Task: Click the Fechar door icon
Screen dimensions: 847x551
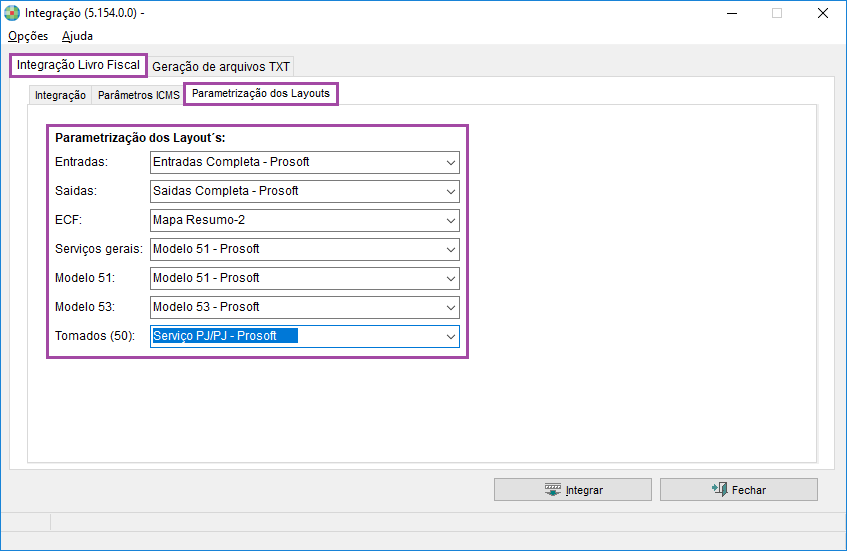Action: [x=720, y=489]
